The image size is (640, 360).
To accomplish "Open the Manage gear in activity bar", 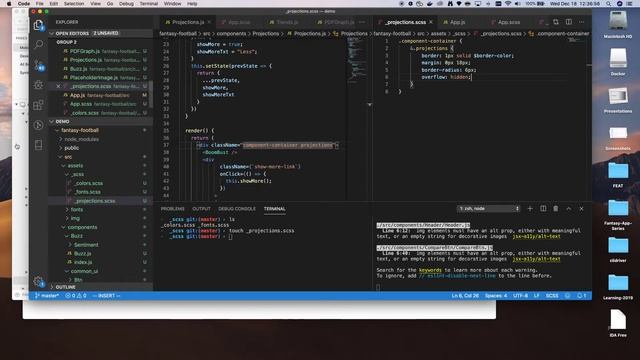I will point(38,281).
